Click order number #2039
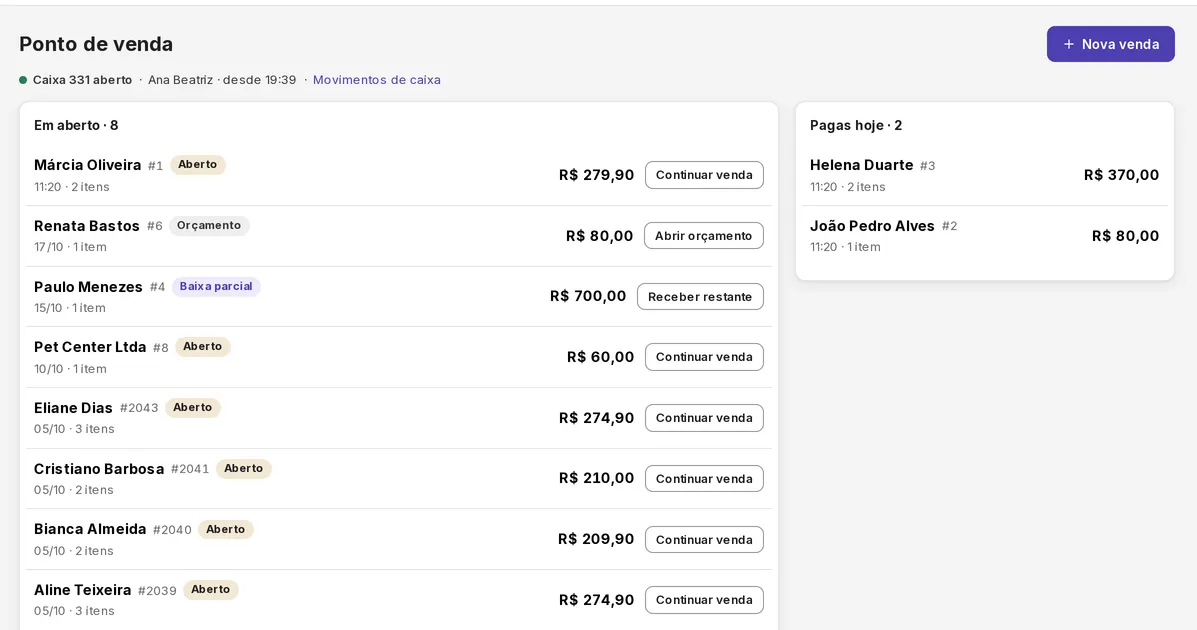This screenshot has width=1197, height=630. pos(157,591)
